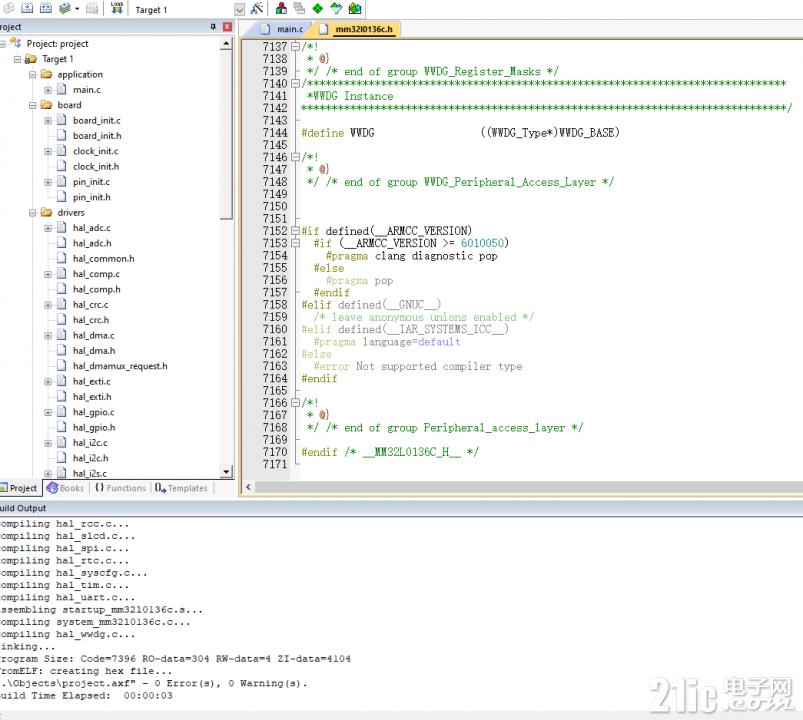Click the hal_i2c.h file icon
The height and width of the screenshot is (720, 803).
tap(61, 458)
